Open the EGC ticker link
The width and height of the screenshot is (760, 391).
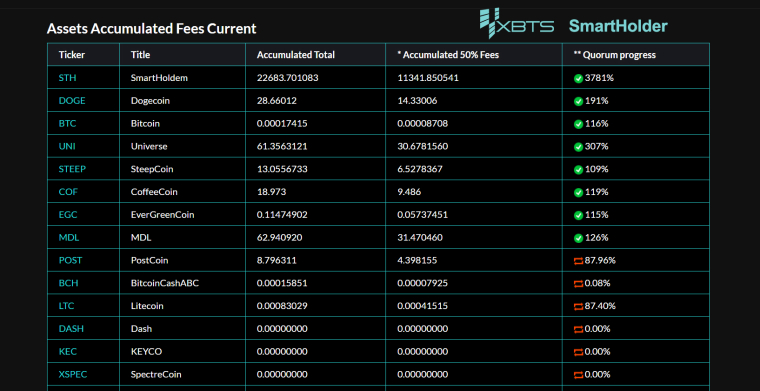(x=68, y=215)
